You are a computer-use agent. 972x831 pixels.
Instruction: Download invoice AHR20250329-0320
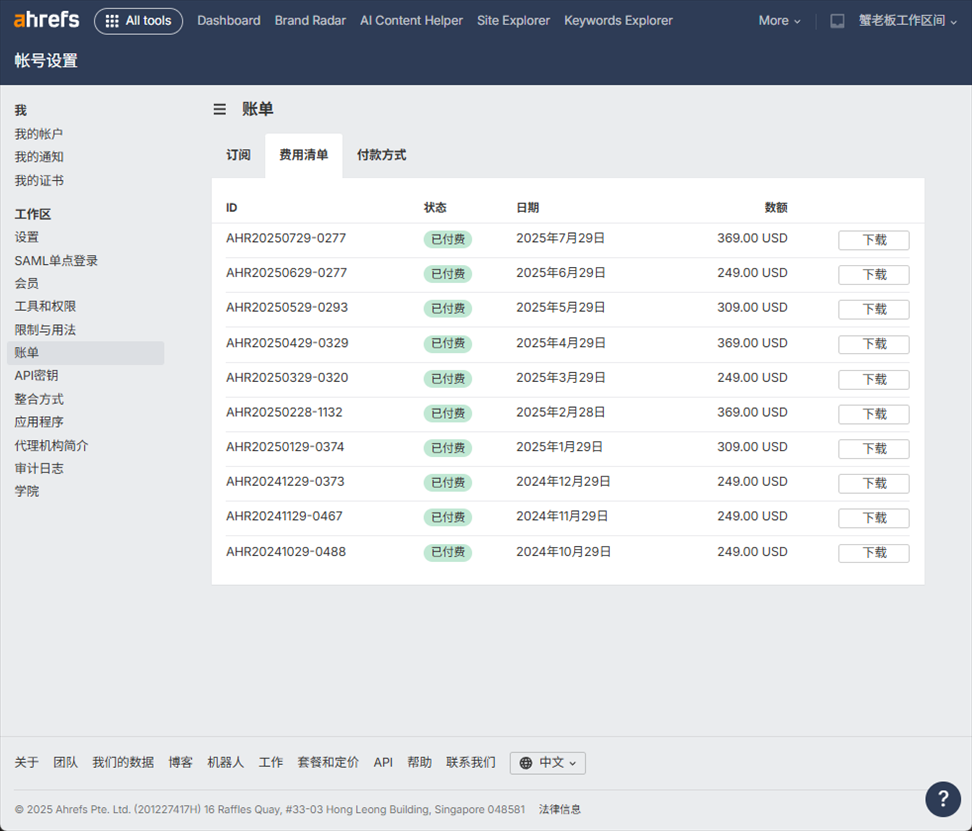tap(873, 379)
